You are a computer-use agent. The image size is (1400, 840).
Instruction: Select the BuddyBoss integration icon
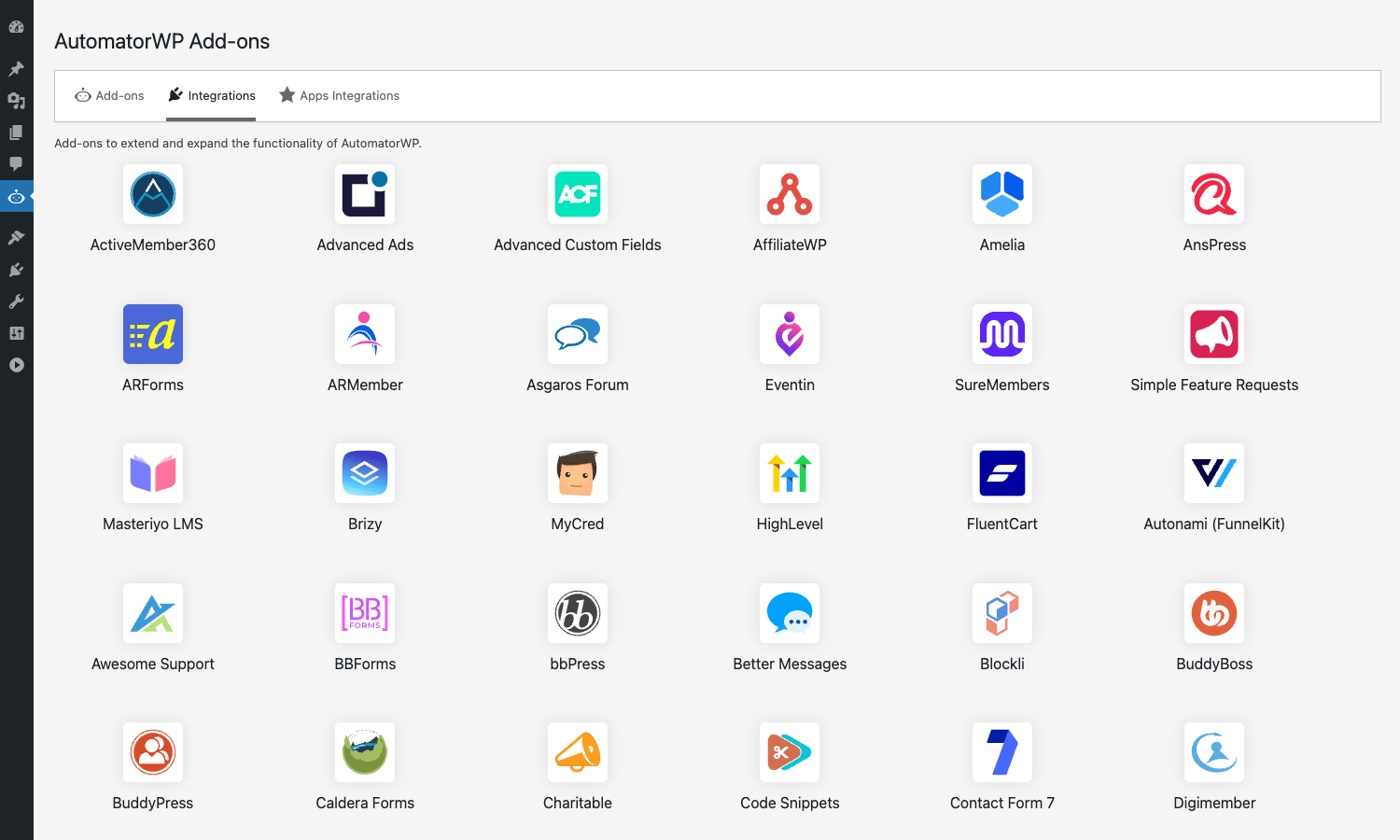(x=1214, y=613)
